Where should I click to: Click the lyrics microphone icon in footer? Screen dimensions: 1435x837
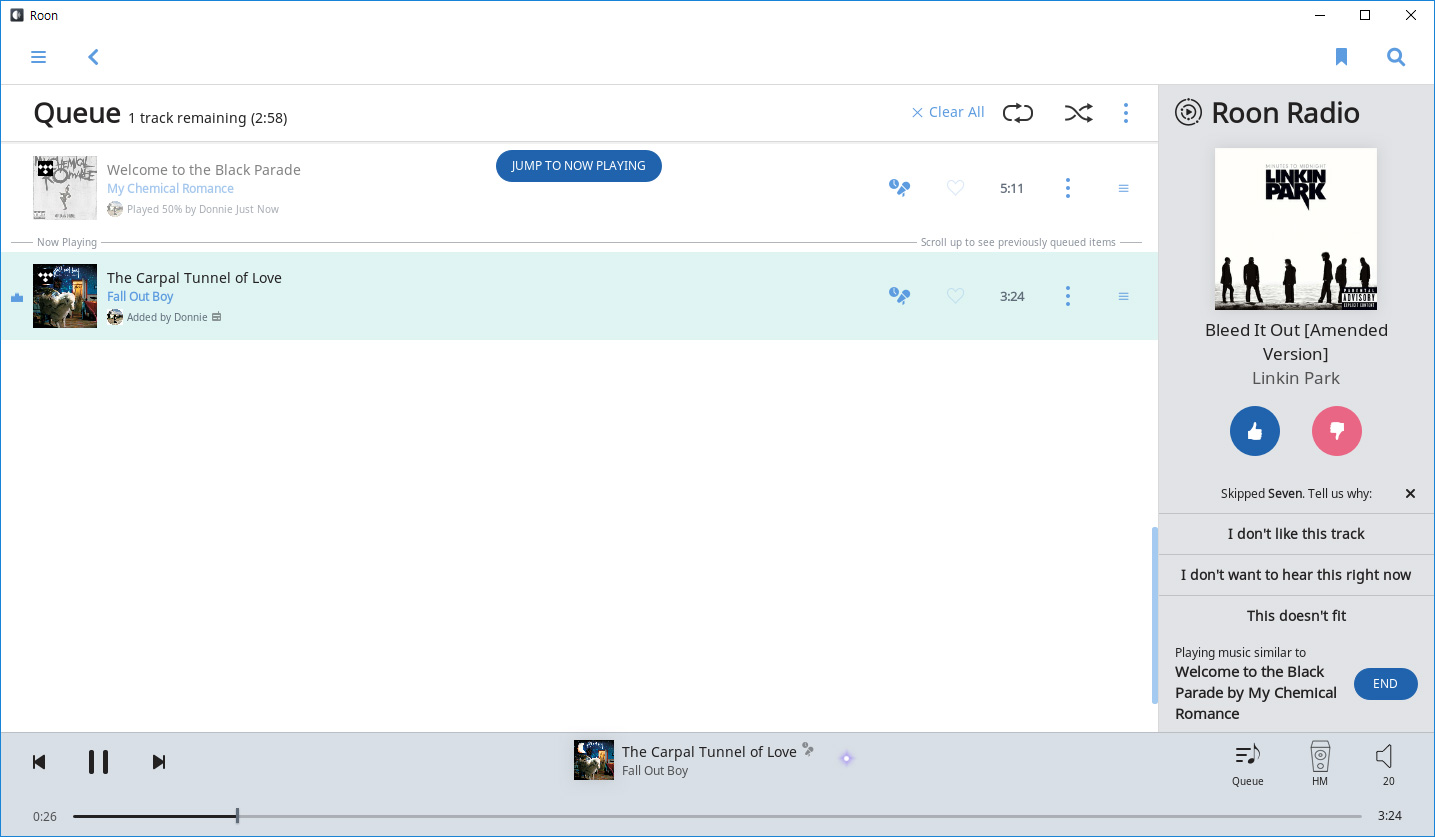point(808,750)
